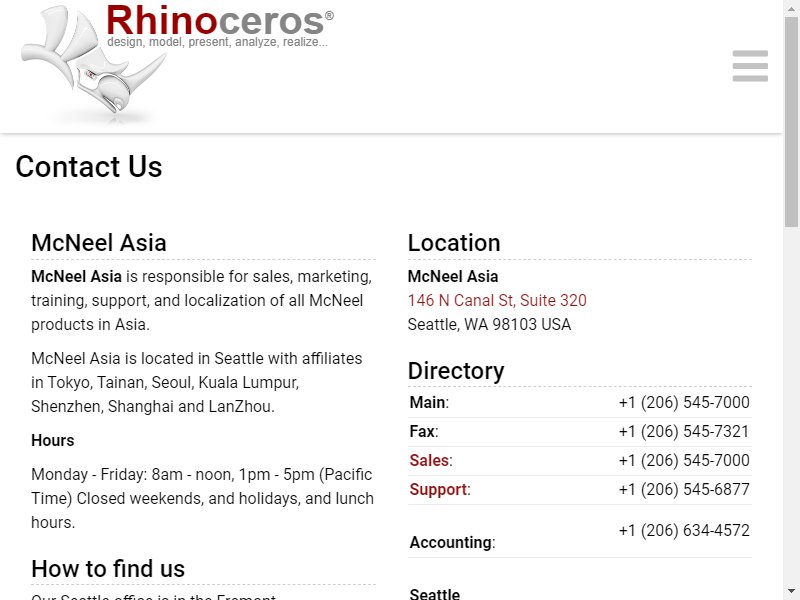Click the Fax label in Directory
The width and height of the screenshot is (800, 600).
[422, 431]
